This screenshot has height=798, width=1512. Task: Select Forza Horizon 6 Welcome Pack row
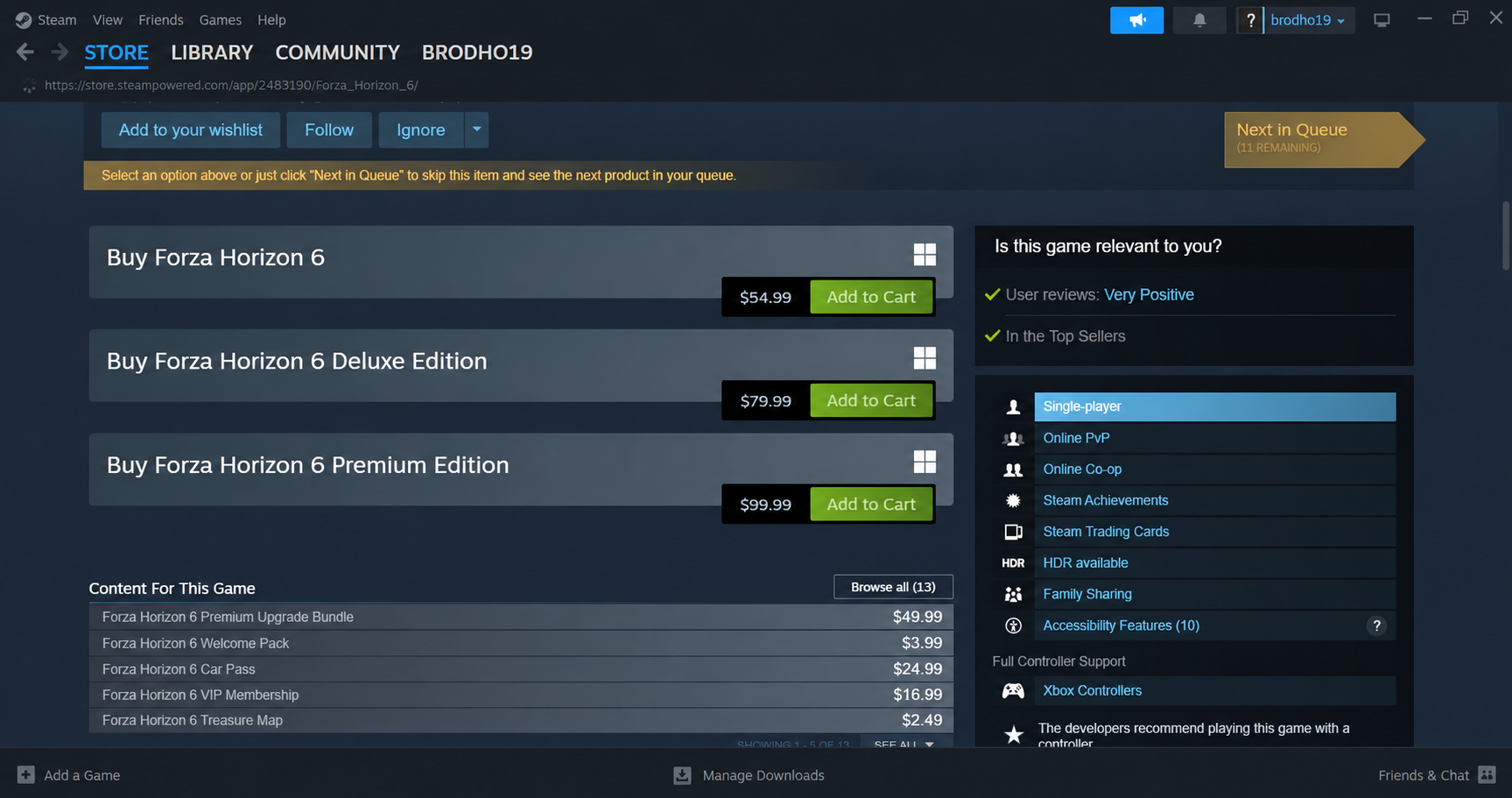coord(521,643)
